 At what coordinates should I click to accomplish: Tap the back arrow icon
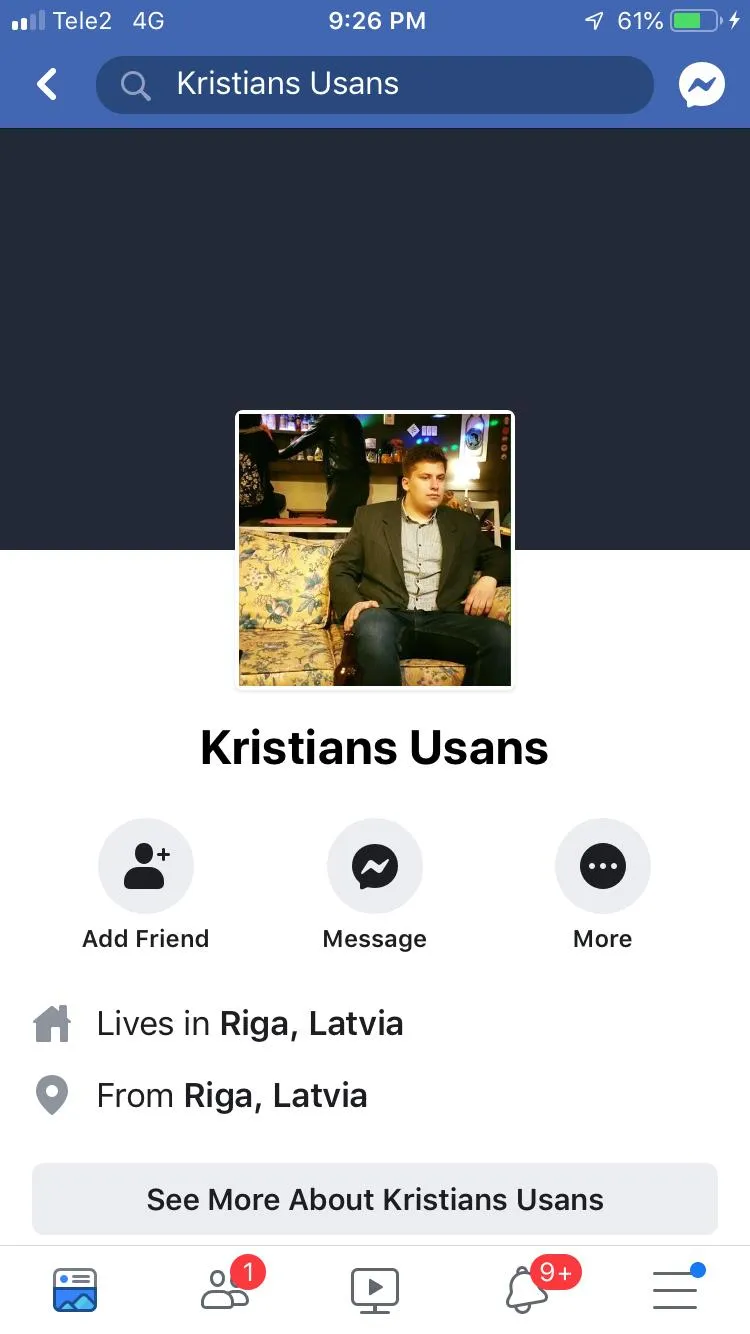tap(46, 85)
